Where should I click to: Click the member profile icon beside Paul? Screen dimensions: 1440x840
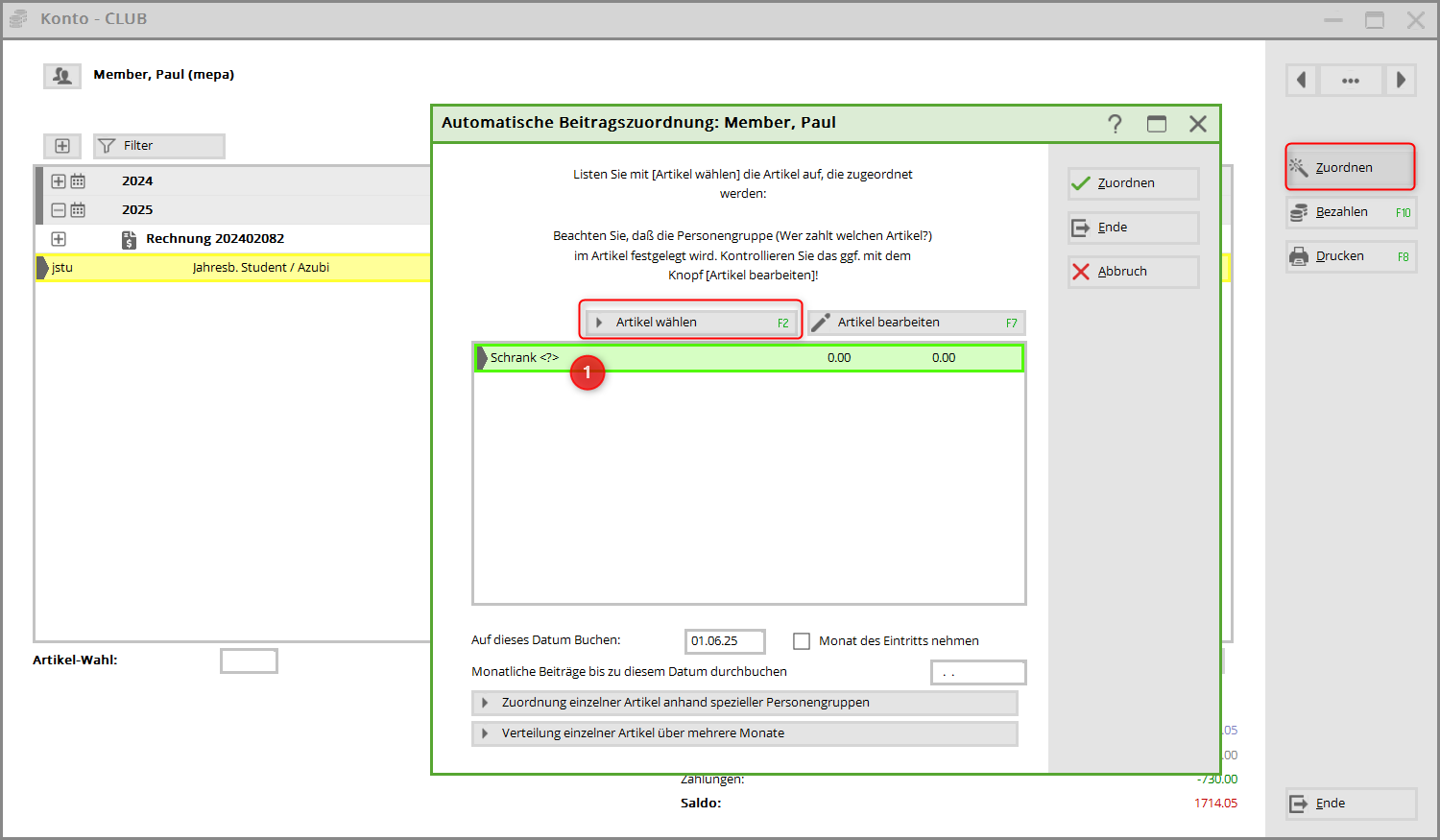[x=62, y=76]
